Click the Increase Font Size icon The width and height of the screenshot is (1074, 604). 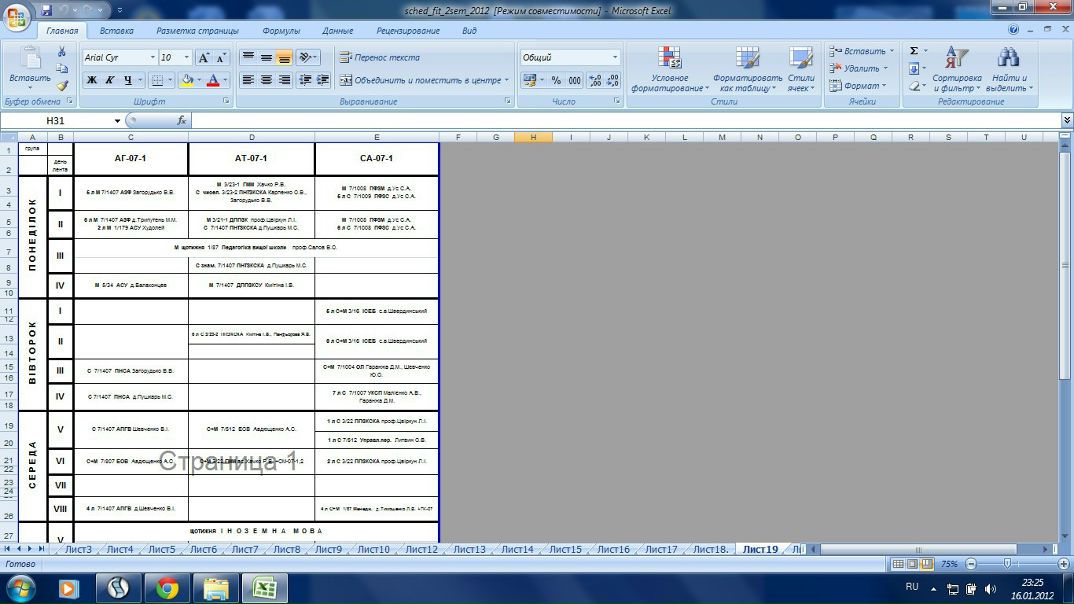(x=204, y=58)
